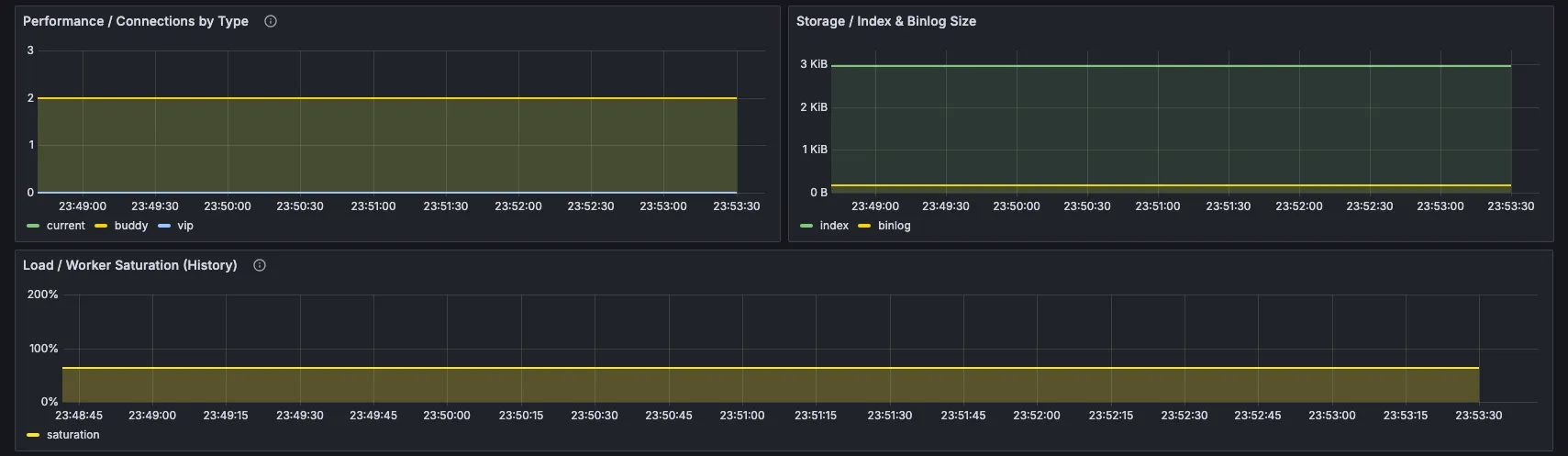Click the blue color swatch for 'vip'

(x=164, y=226)
